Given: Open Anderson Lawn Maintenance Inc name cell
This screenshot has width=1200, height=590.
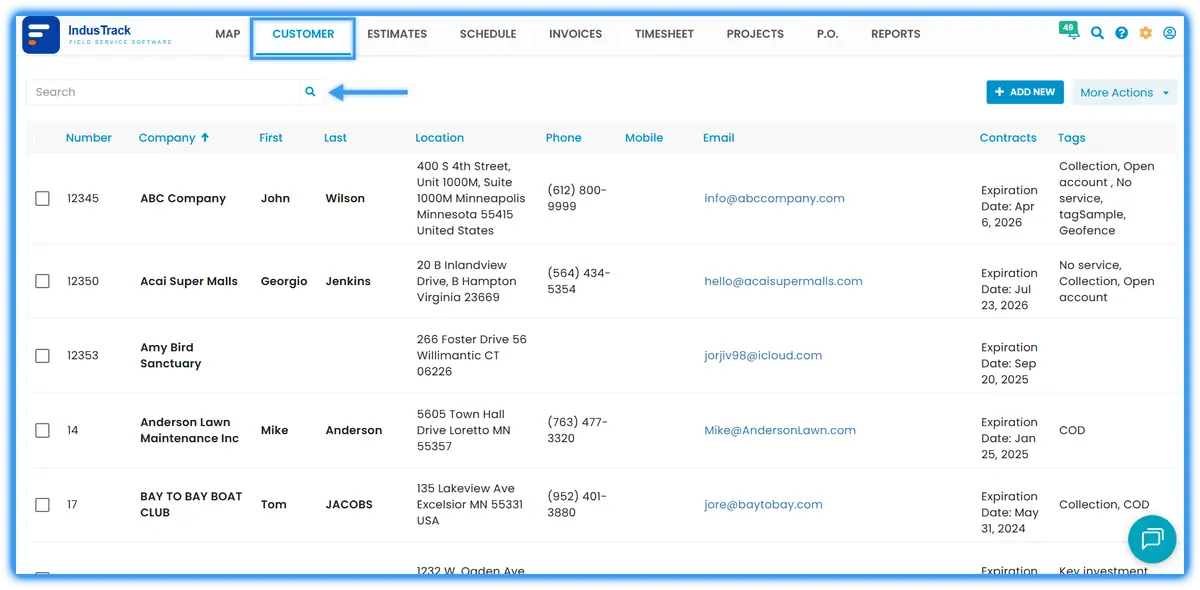Looking at the screenshot, I should tap(190, 431).
